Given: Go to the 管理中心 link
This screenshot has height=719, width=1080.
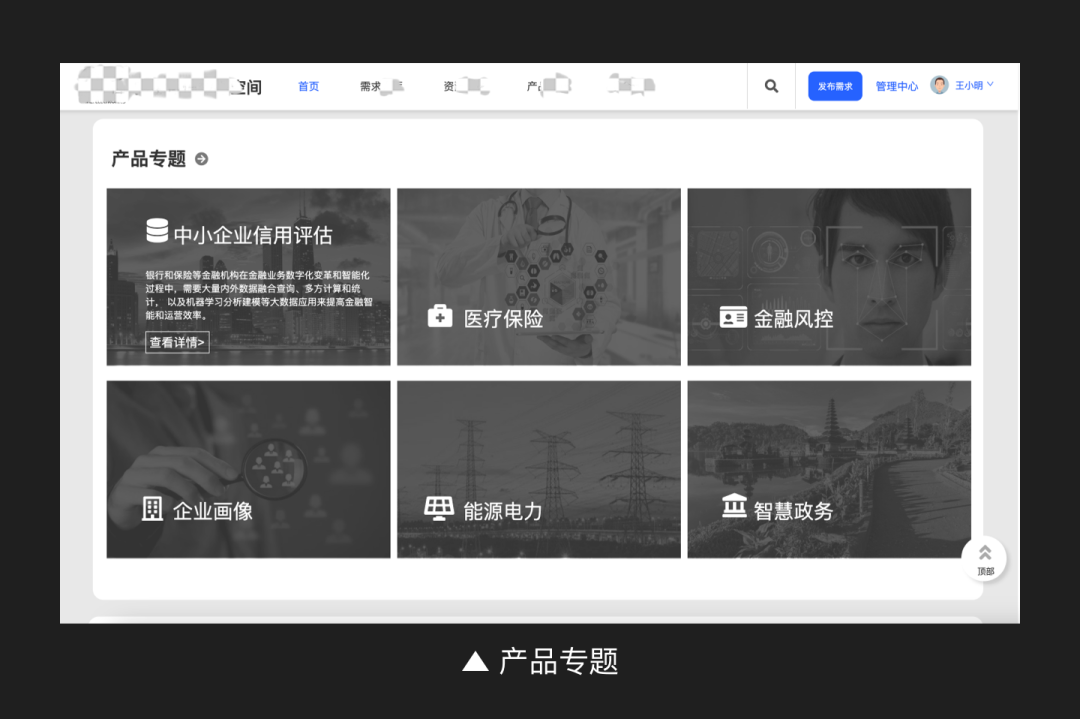Looking at the screenshot, I should tap(896, 87).
